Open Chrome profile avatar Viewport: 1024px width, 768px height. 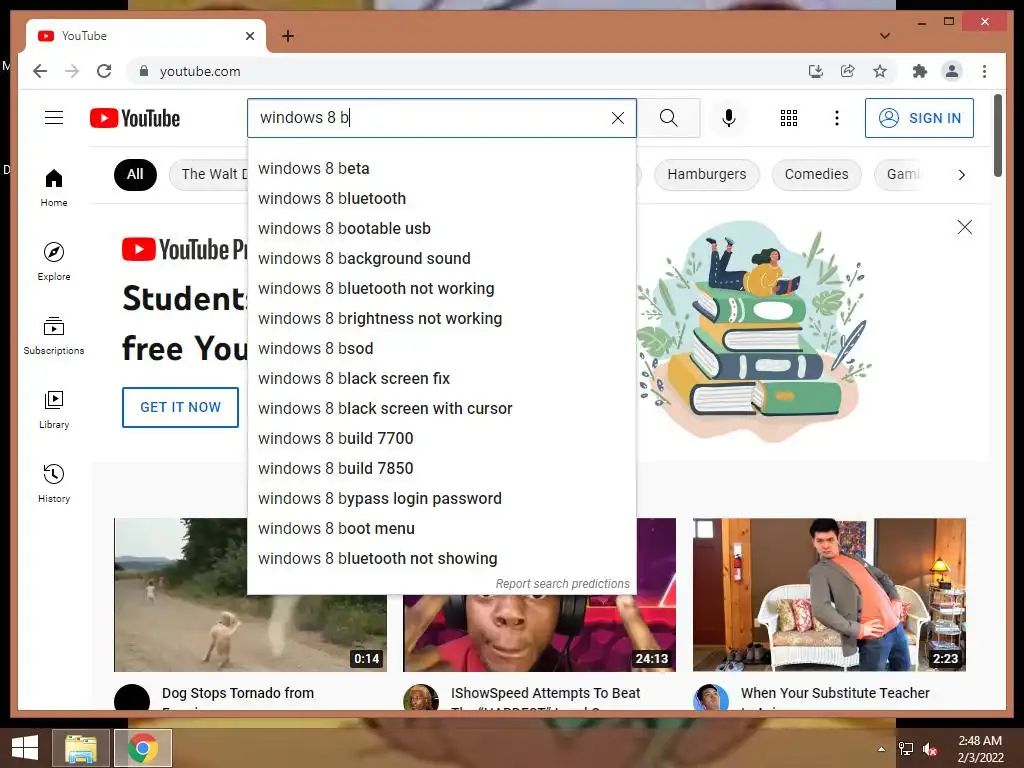(x=952, y=71)
